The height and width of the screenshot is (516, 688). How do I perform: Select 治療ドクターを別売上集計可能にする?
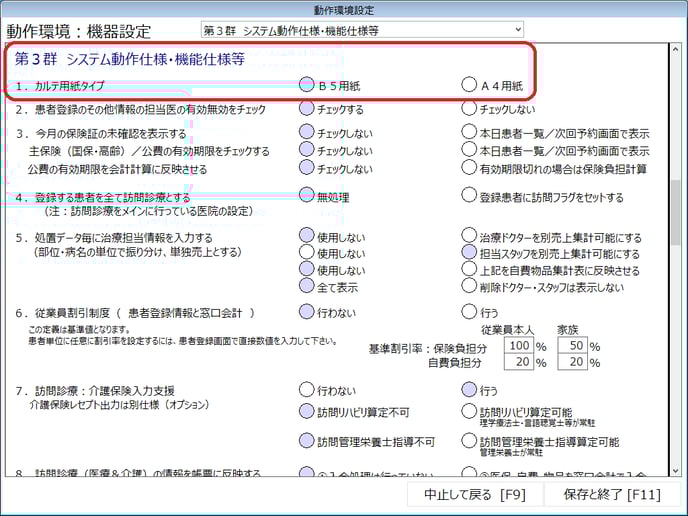click(x=469, y=237)
